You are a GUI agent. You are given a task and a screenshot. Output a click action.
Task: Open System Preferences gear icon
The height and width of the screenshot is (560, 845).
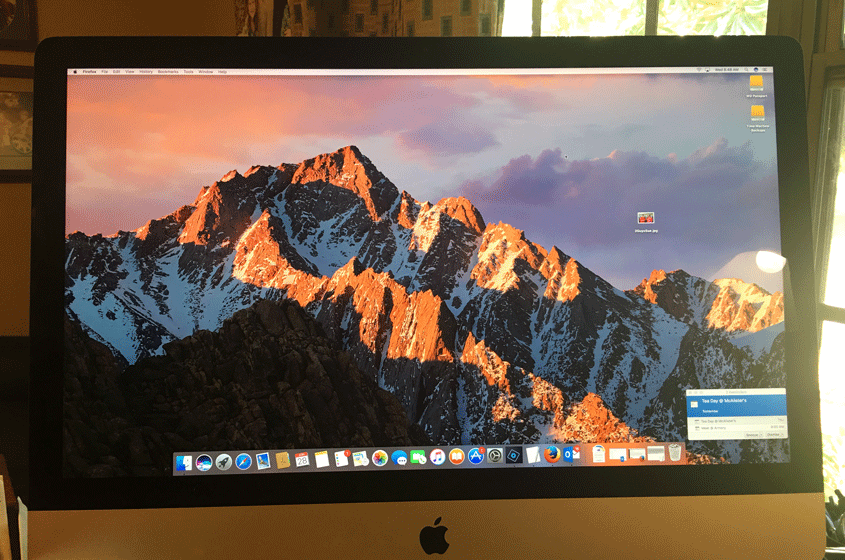(495, 456)
